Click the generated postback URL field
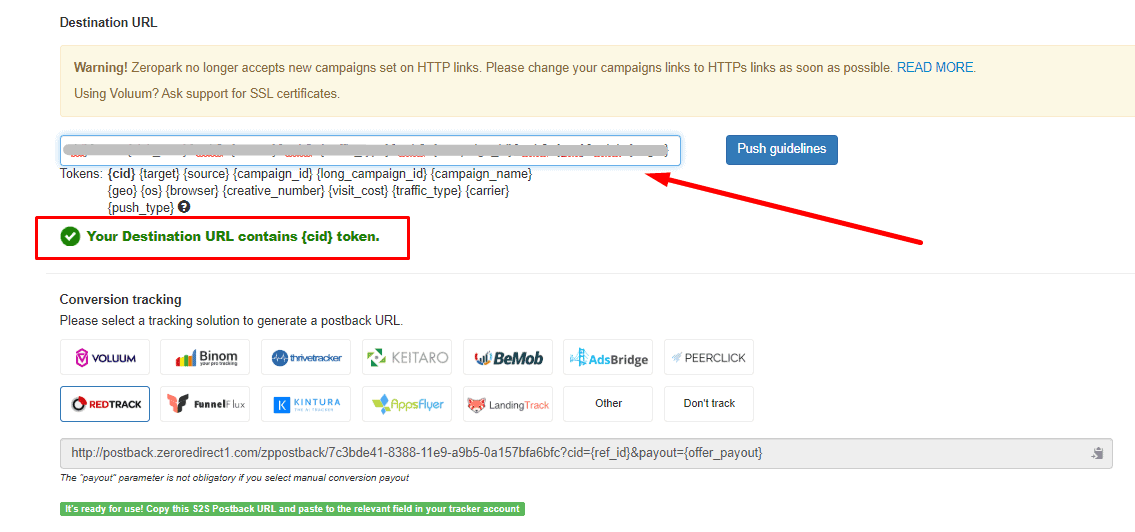Viewport: 1135px width, 532px height. pyautogui.click(x=570, y=453)
